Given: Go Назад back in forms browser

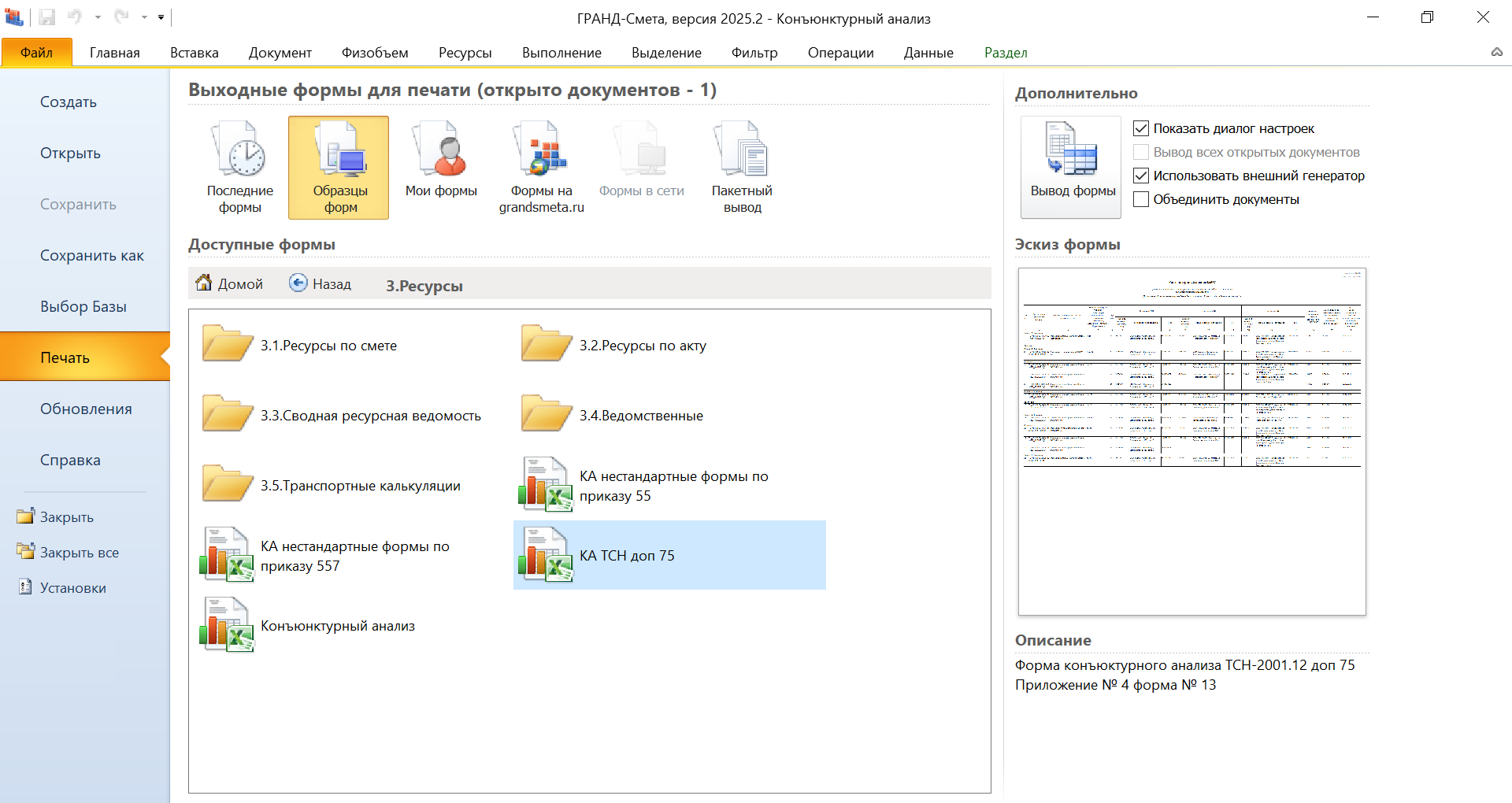Looking at the screenshot, I should click(x=321, y=283).
